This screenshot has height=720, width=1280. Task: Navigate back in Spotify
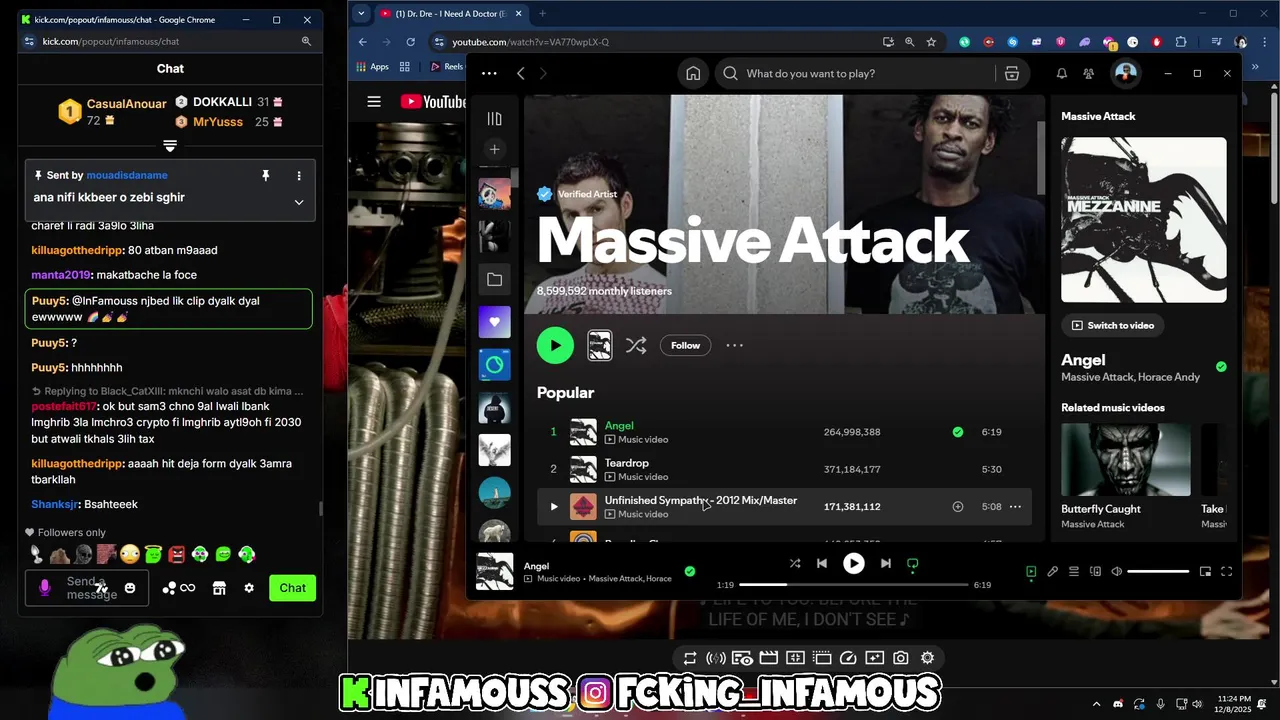point(521,73)
